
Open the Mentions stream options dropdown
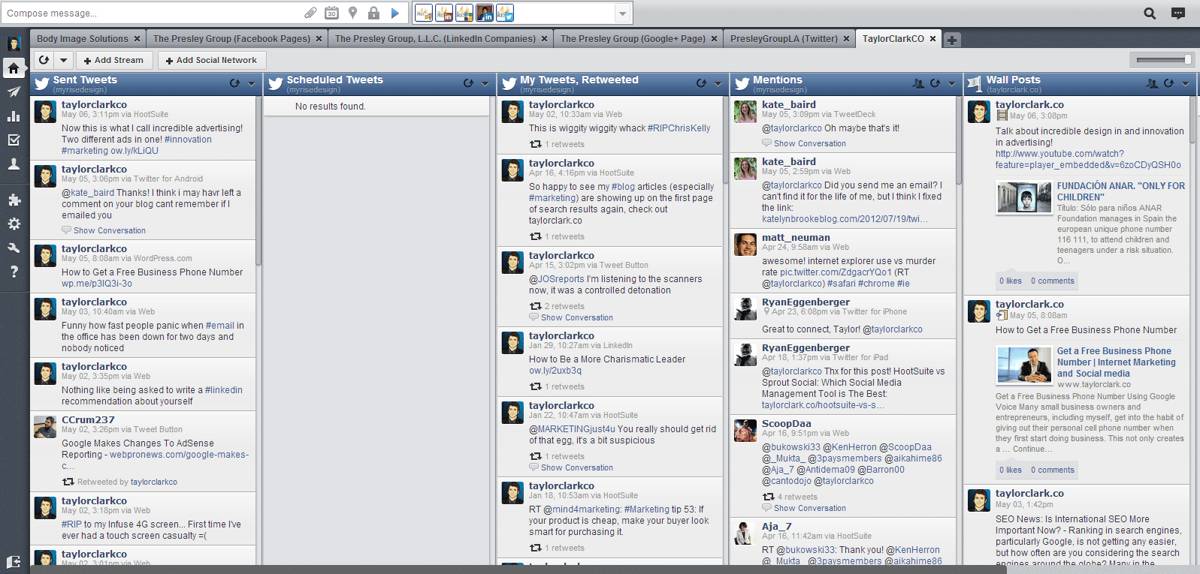pyautogui.click(x=950, y=84)
